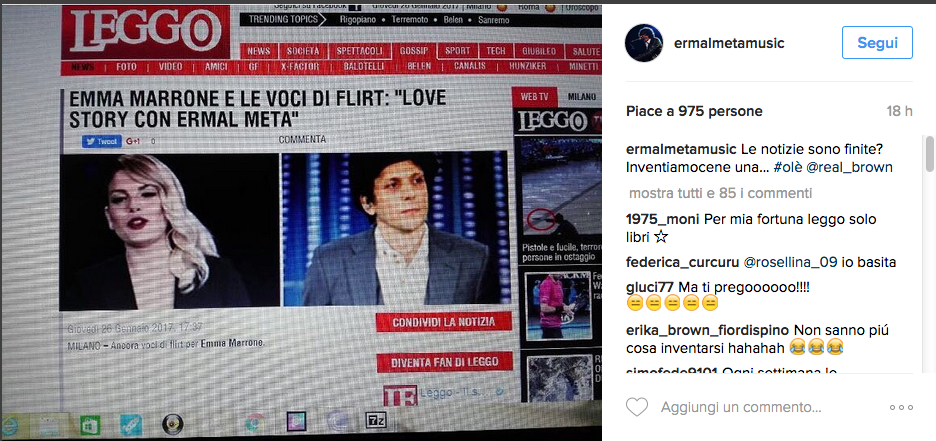This screenshot has width=936, height=441.
Task: Open the GOSSIP tab on Leggo
Action: [414, 51]
